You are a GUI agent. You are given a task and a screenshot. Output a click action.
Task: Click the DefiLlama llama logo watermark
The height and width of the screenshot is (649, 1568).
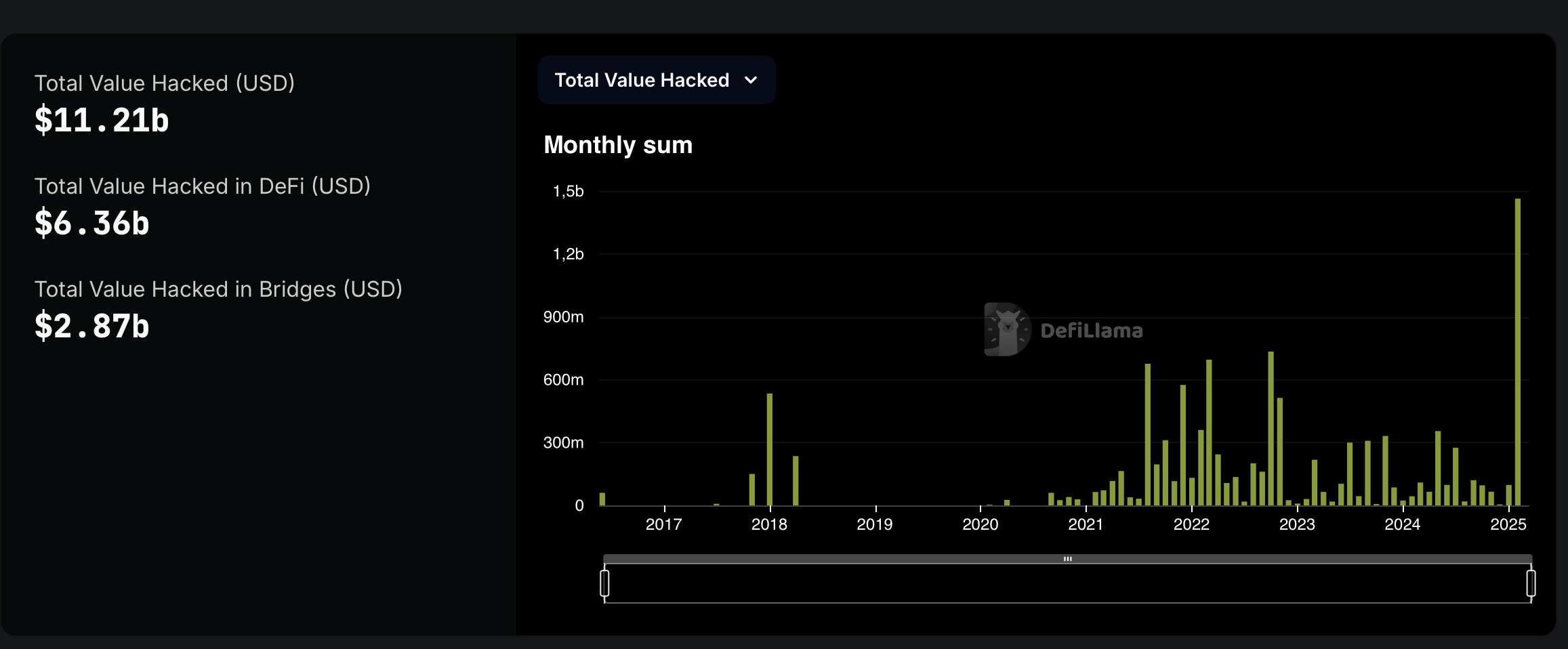[1008, 329]
